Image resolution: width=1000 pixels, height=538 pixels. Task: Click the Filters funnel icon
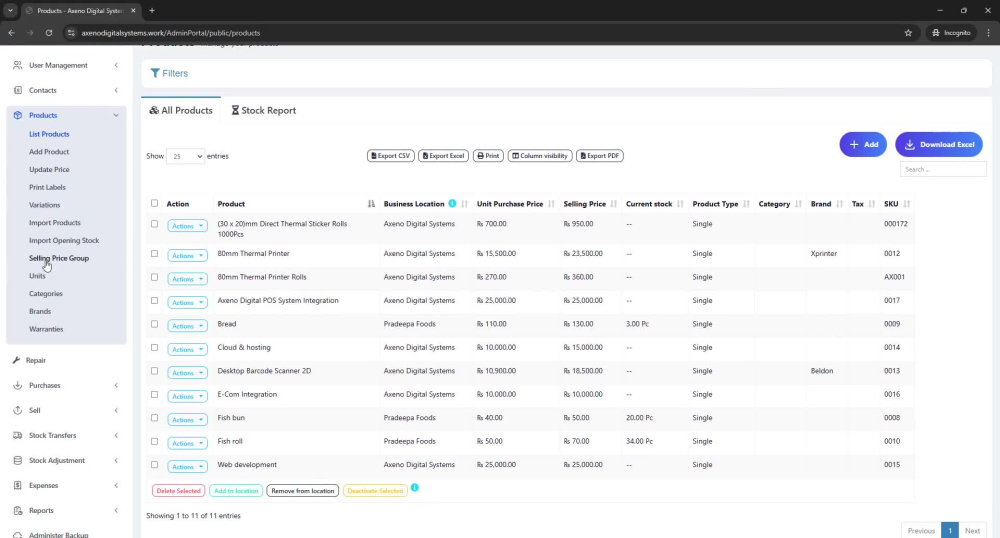pyautogui.click(x=155, y=73)
